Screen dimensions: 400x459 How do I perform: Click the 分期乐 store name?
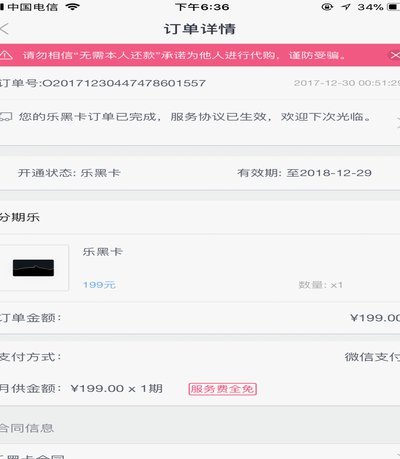point(20,217)
